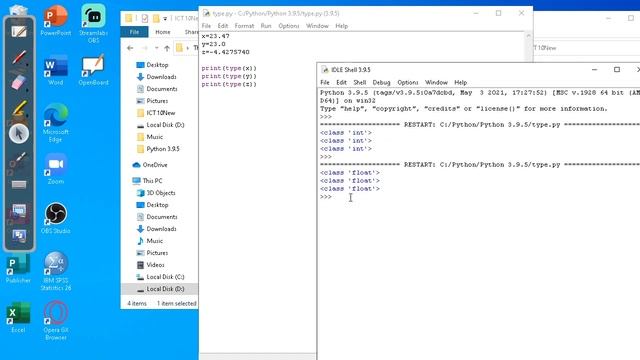640x360 pixels.
Task: Click File Explorer forward arrow
Action: pos(144,48)
